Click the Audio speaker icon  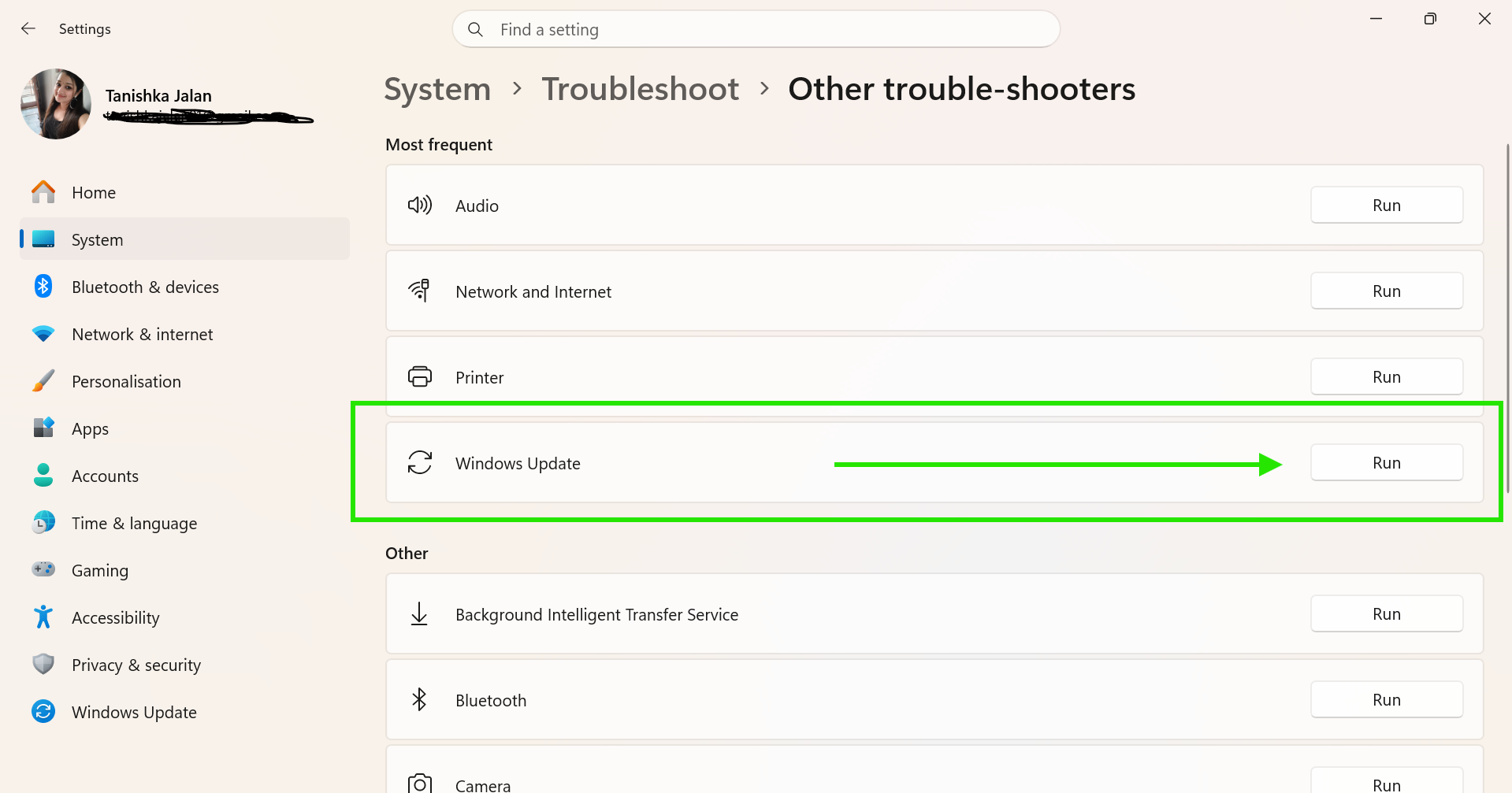pos(420,206)
